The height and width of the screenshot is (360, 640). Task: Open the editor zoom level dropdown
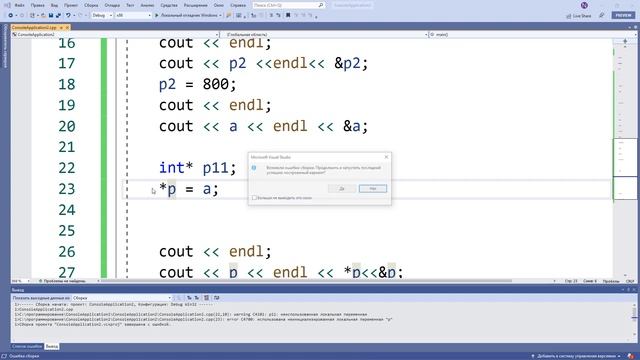click(x=21, y=281)
